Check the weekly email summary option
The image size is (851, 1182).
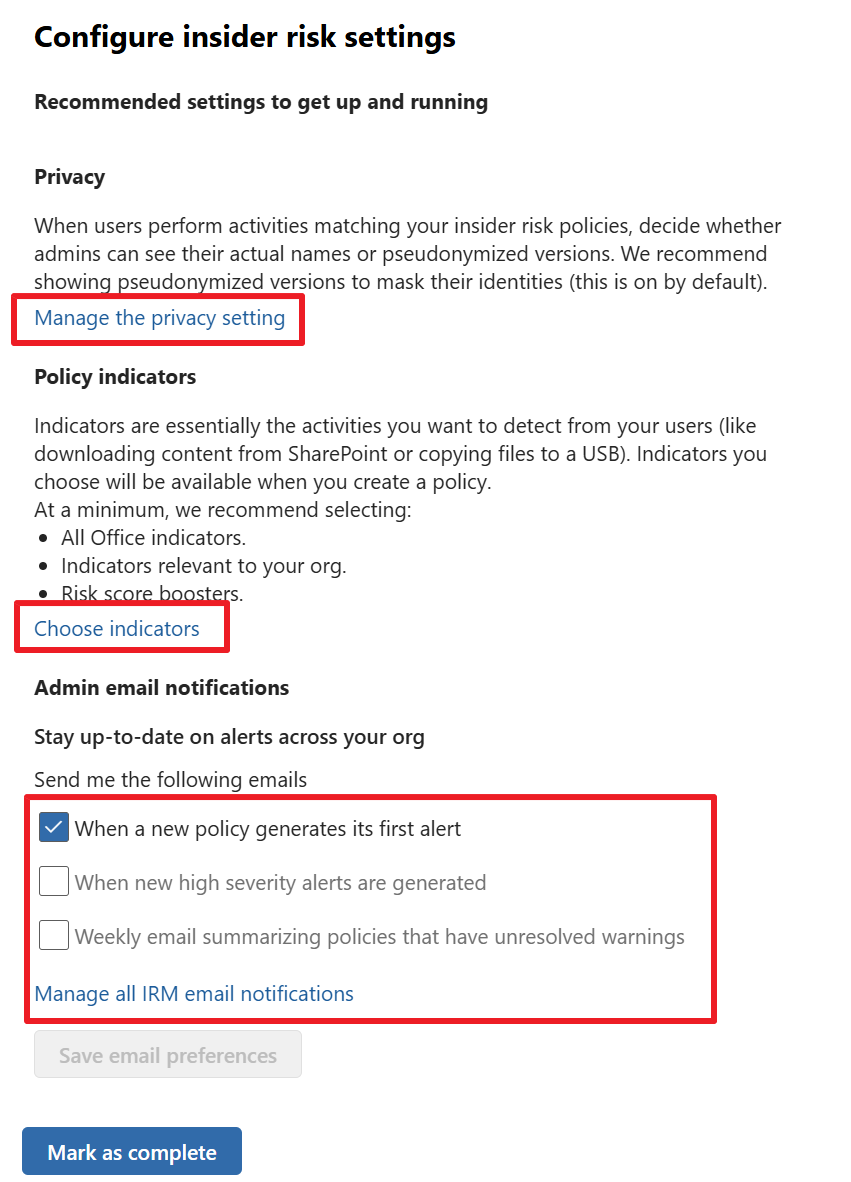tap(53, 935)
